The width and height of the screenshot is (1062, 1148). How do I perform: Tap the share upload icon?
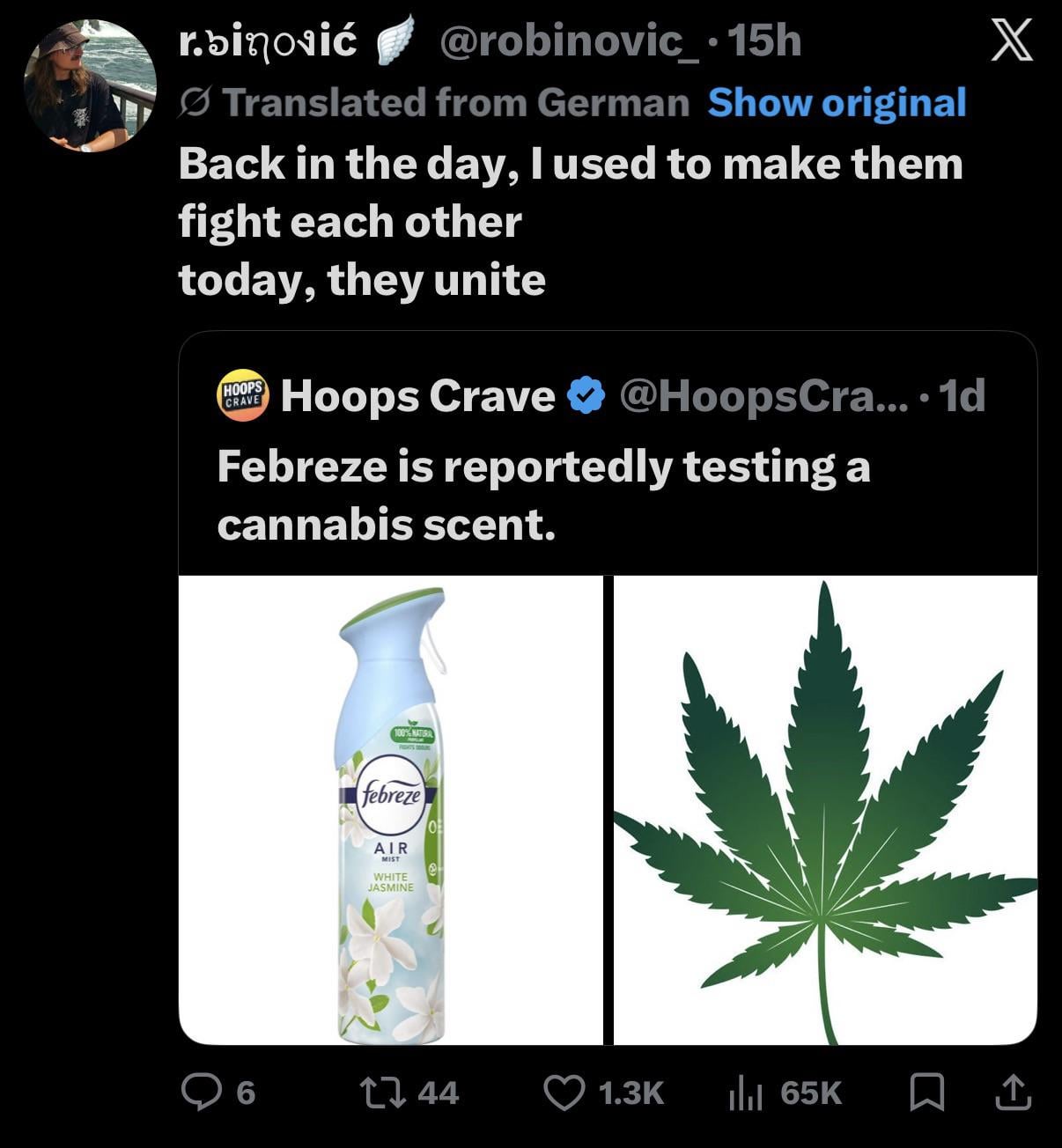point(1011,1092)
